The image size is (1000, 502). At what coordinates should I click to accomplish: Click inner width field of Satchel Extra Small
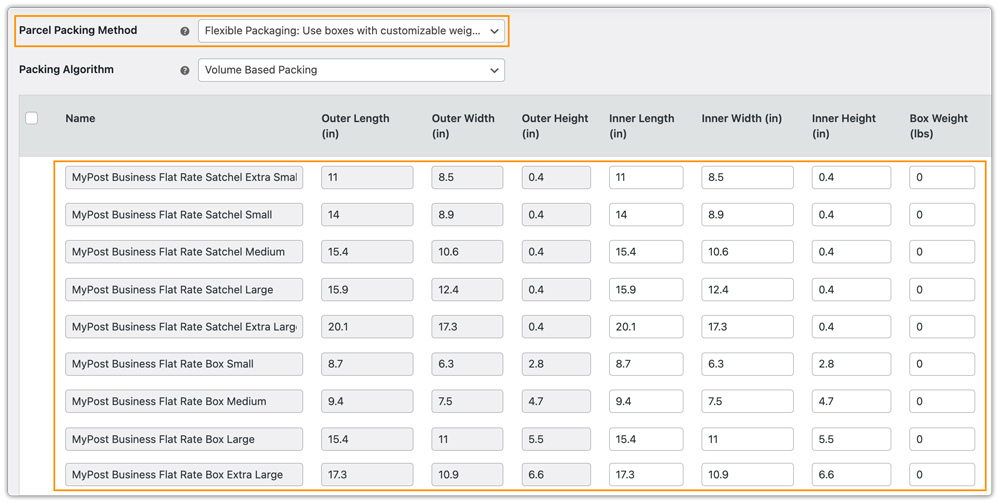(x=747, y=177)
